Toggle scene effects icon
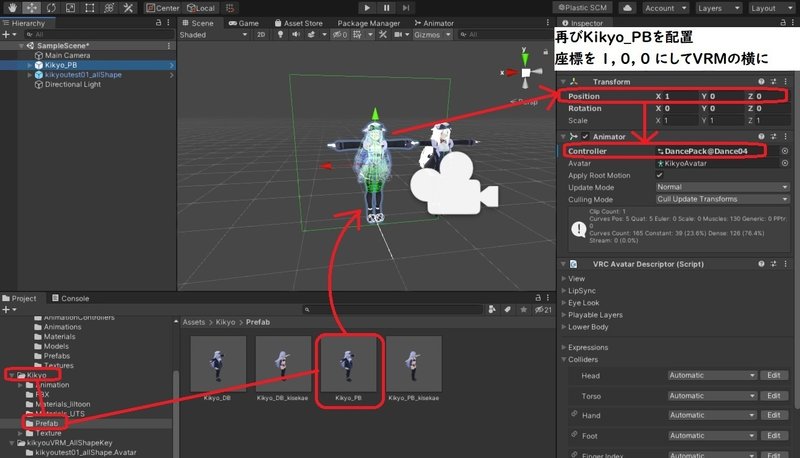The image size is (800, 458). pyautogui.click(x=311, y=35)
